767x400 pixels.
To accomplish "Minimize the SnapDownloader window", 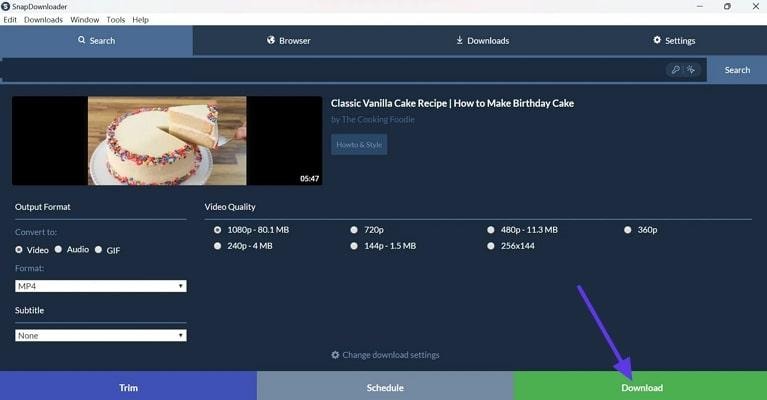I will pyautogui.click(x=700, y=6).
